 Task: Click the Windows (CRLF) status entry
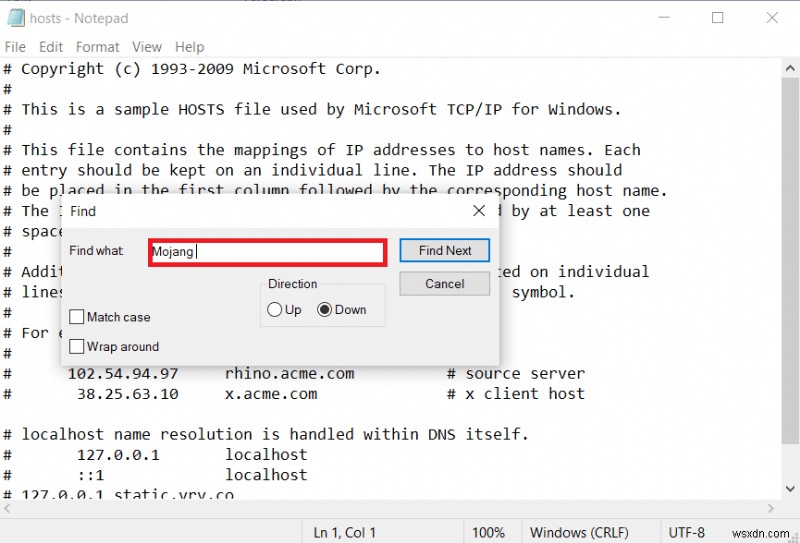coord(579,533)
